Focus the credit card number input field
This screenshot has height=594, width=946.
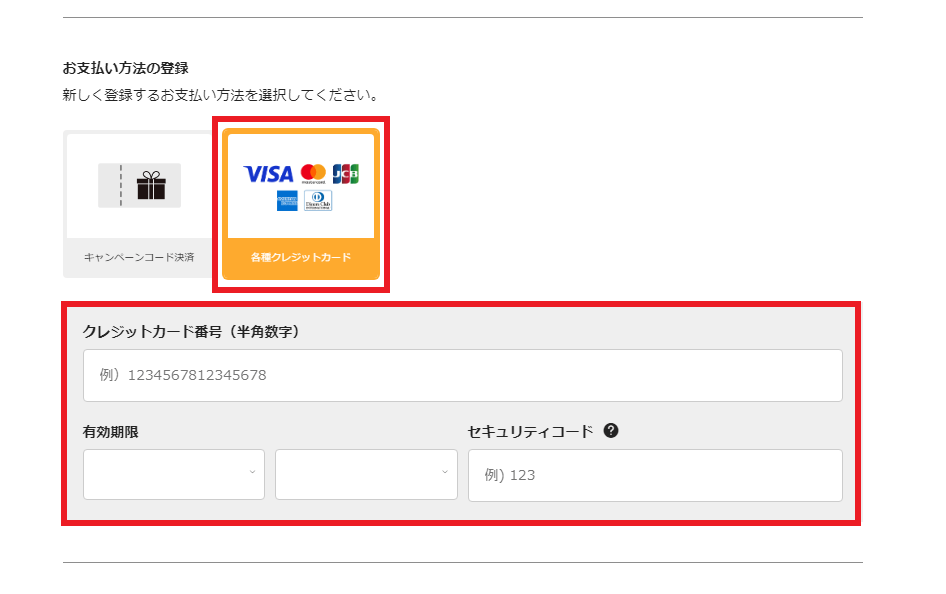pos(463,375)
